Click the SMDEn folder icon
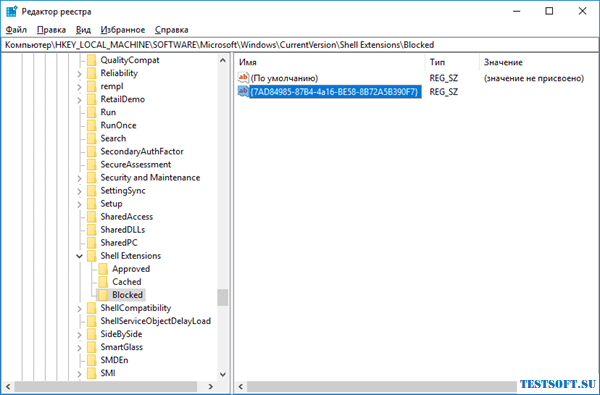Image resolution: width=600 pixels, height=395 pixels. point(91,360)
